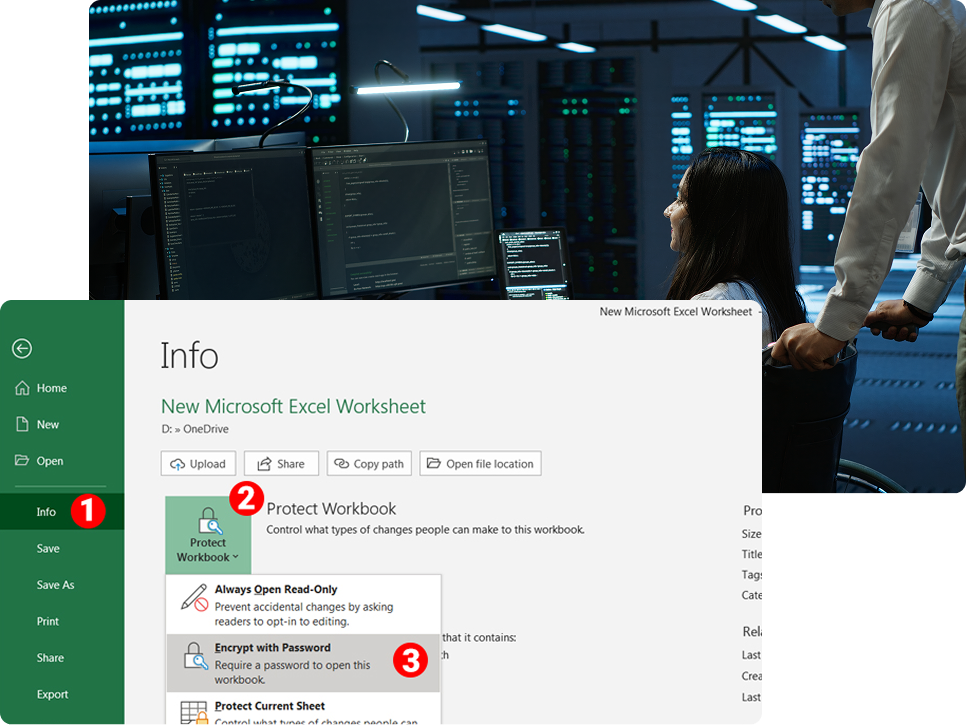Click the Upload button
Screen dimensions: 966x725
click(198, 463)
